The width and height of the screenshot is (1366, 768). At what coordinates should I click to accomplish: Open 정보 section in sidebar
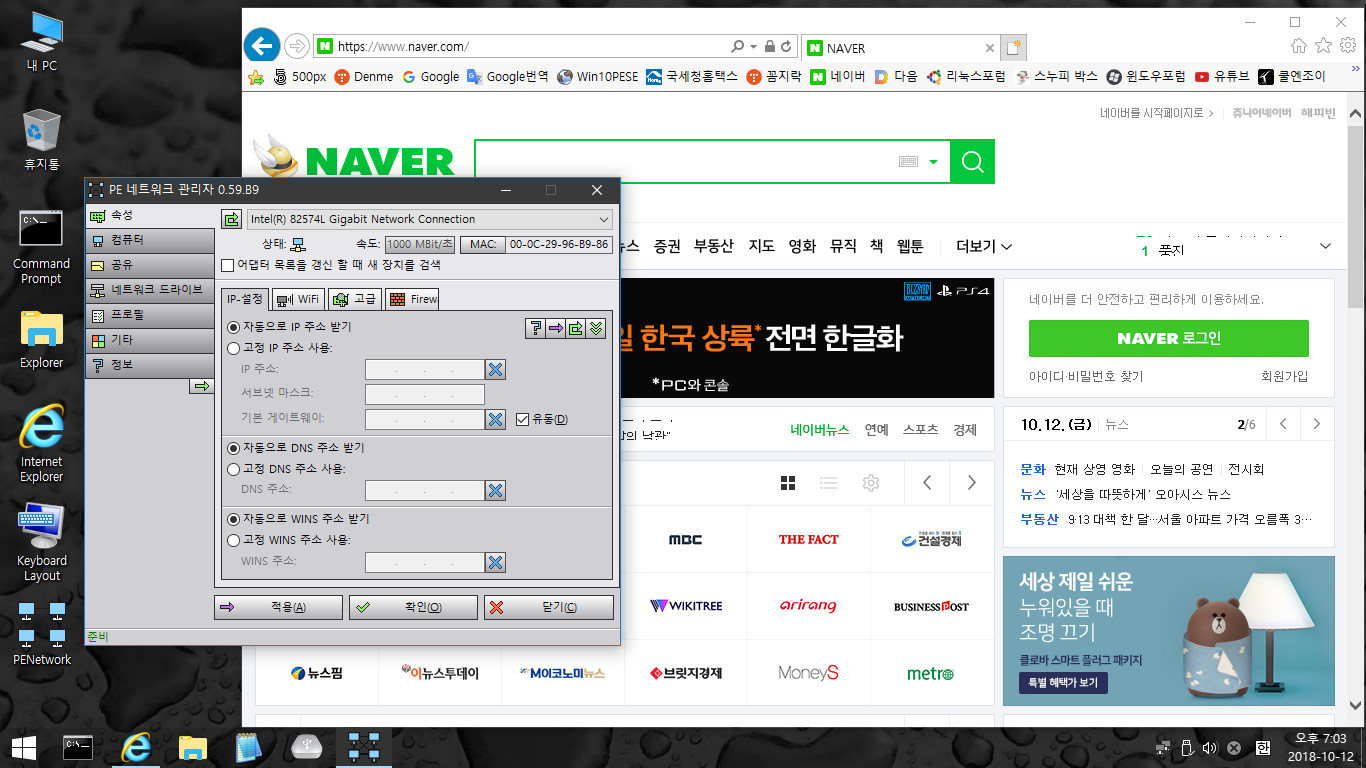pyautogui.click(x=150, y=365)
